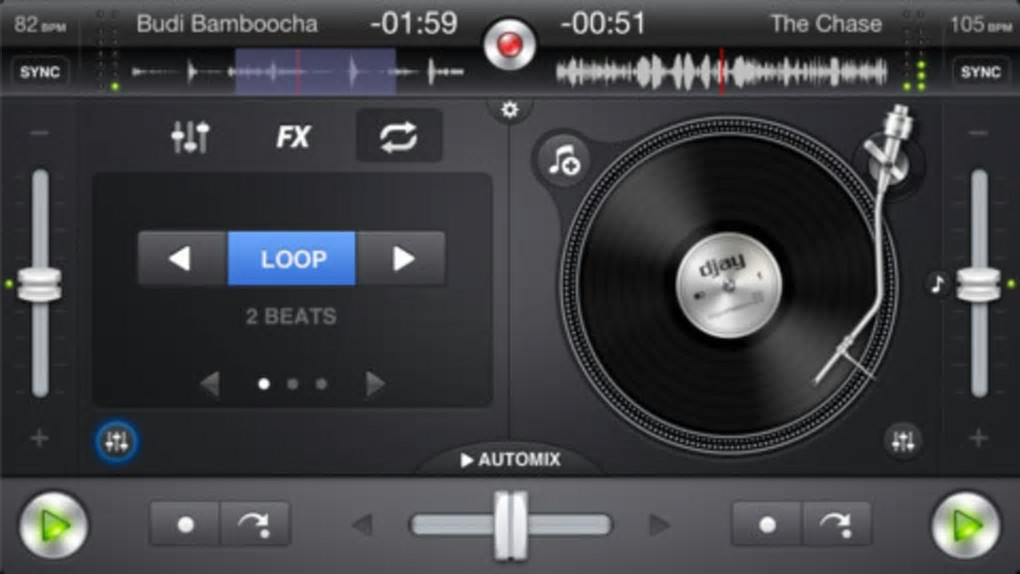
Task: Go to previous loop page arrow
Action: pyautogui.click(x=209, y=384)
